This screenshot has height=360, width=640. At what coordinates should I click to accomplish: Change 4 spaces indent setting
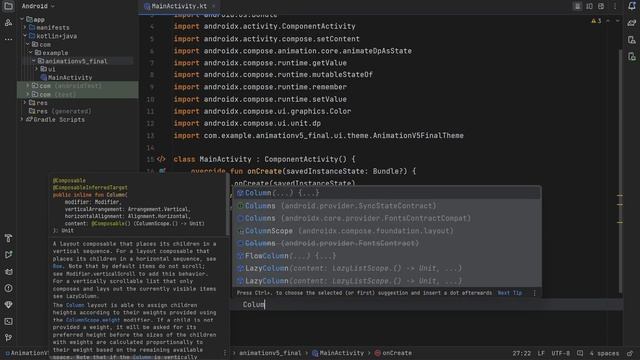coord(604,353)
